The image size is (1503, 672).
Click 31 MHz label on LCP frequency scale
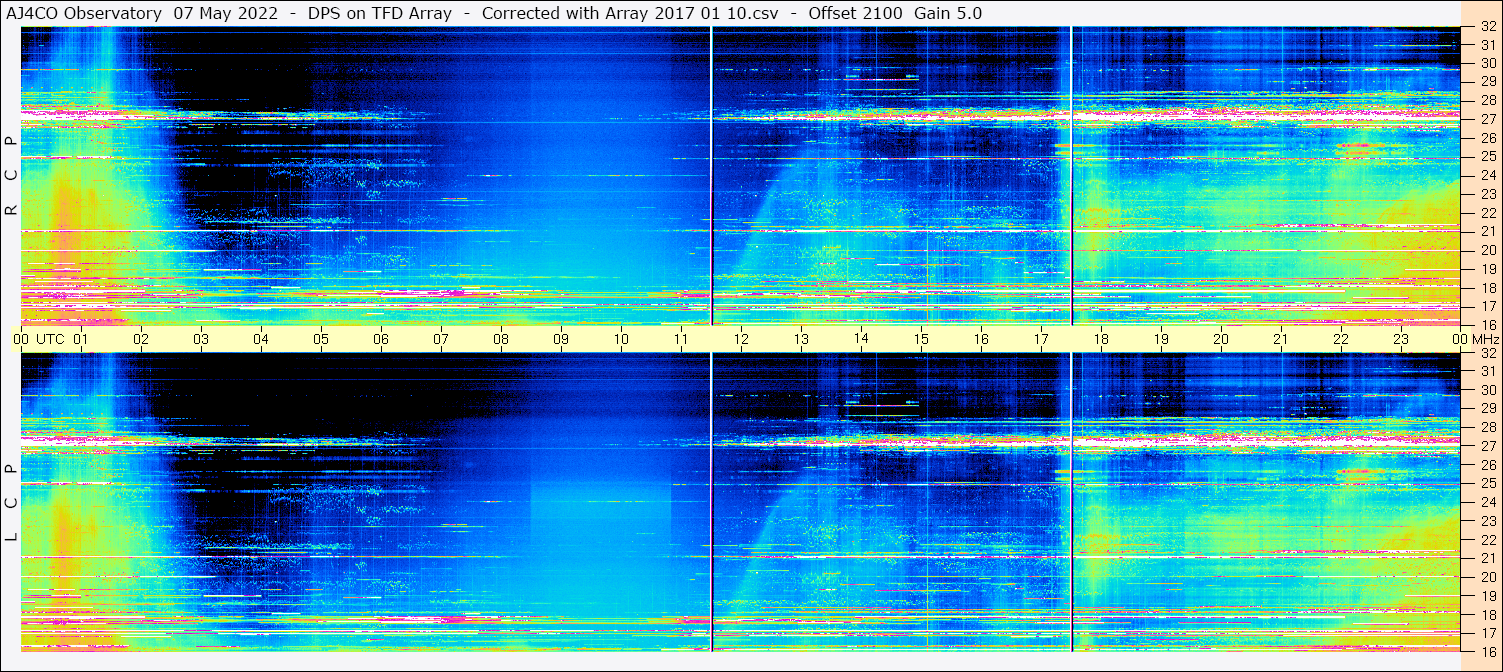click(1487, 371)
